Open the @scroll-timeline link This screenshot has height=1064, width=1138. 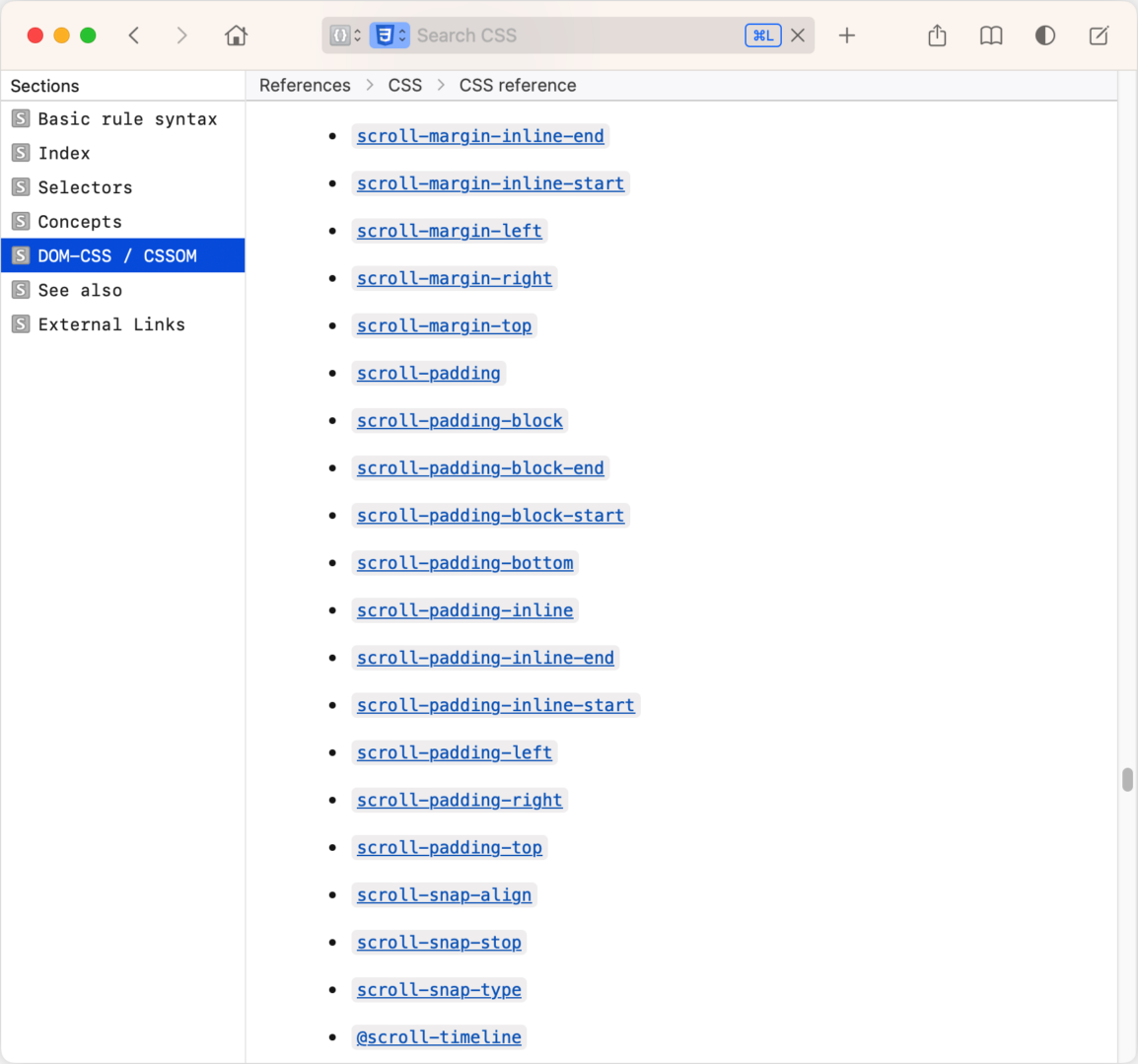click(x=439, y=1037)
